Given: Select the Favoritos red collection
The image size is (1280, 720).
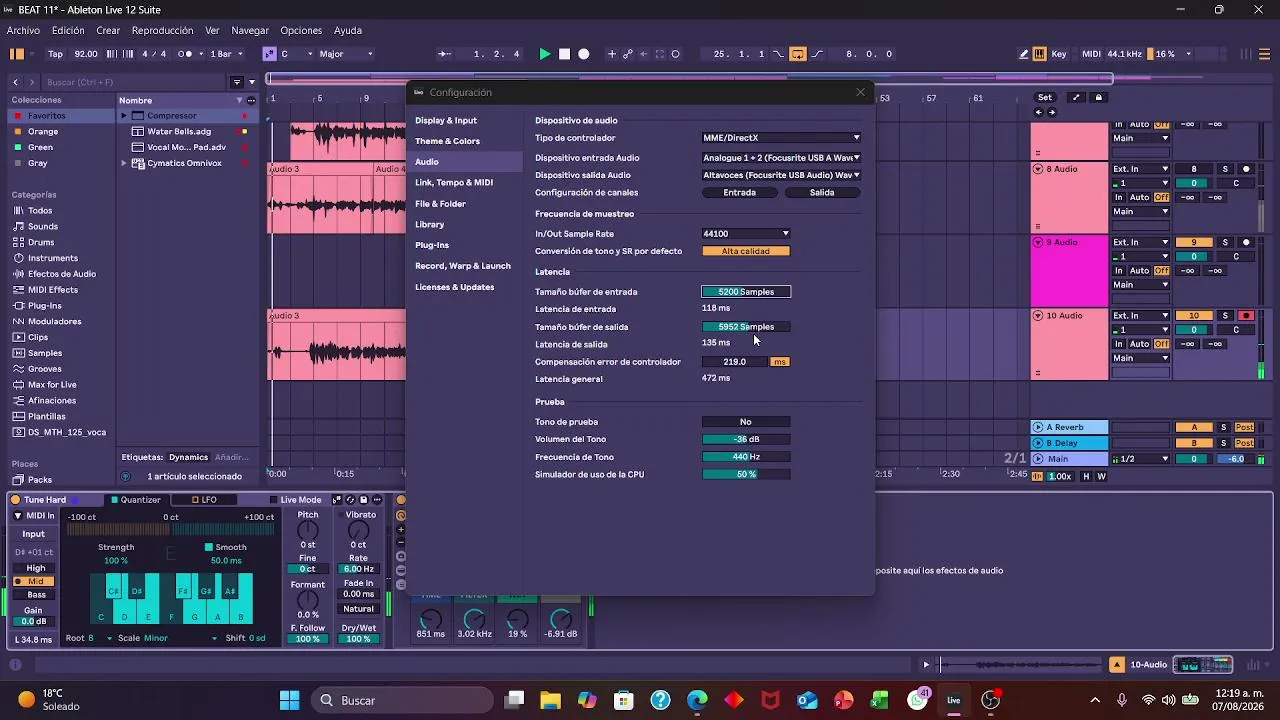Looking at the screenshot, I should [46, 116].
